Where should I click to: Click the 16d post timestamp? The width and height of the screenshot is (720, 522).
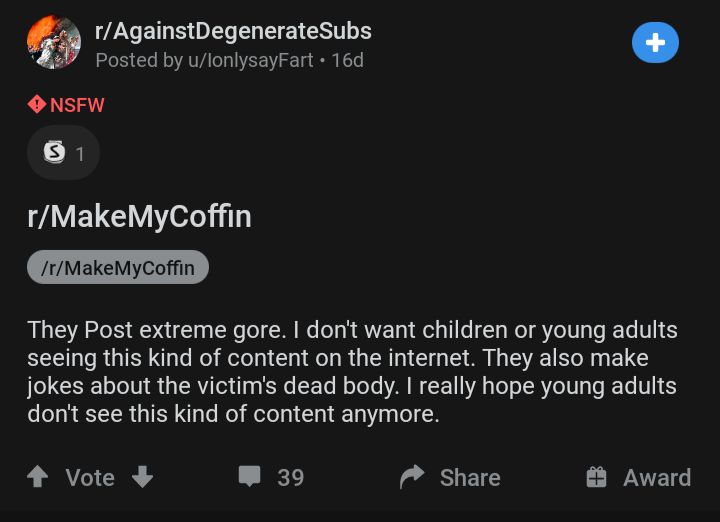click(x=348, y=60)
